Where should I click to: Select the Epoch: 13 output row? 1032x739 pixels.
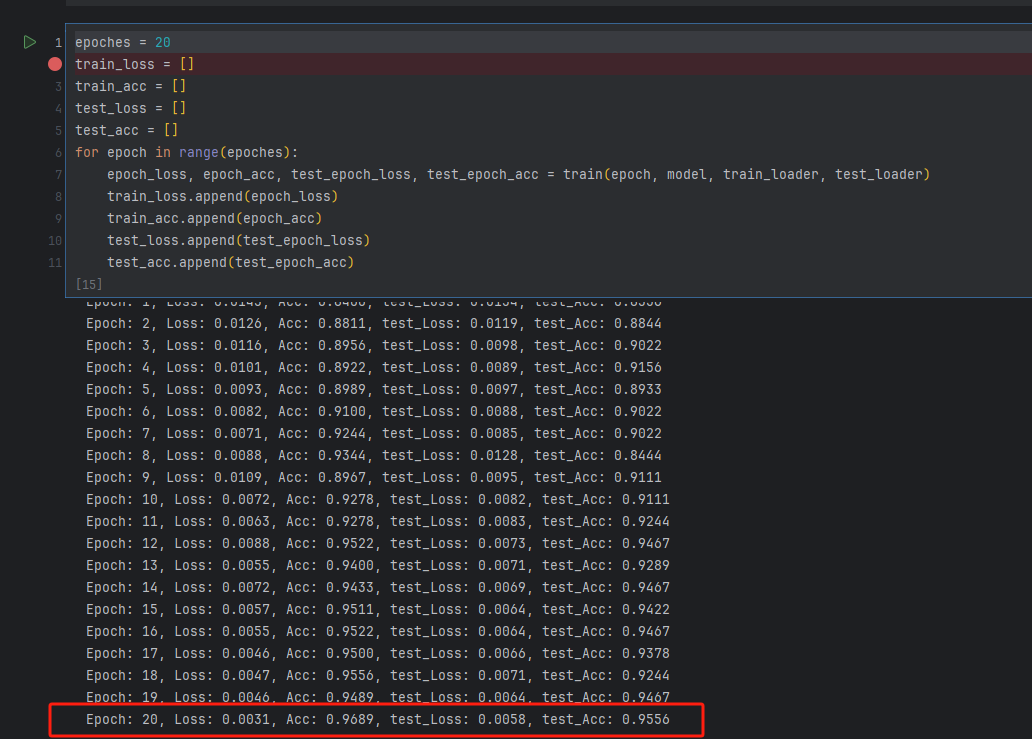pos(378,566)
